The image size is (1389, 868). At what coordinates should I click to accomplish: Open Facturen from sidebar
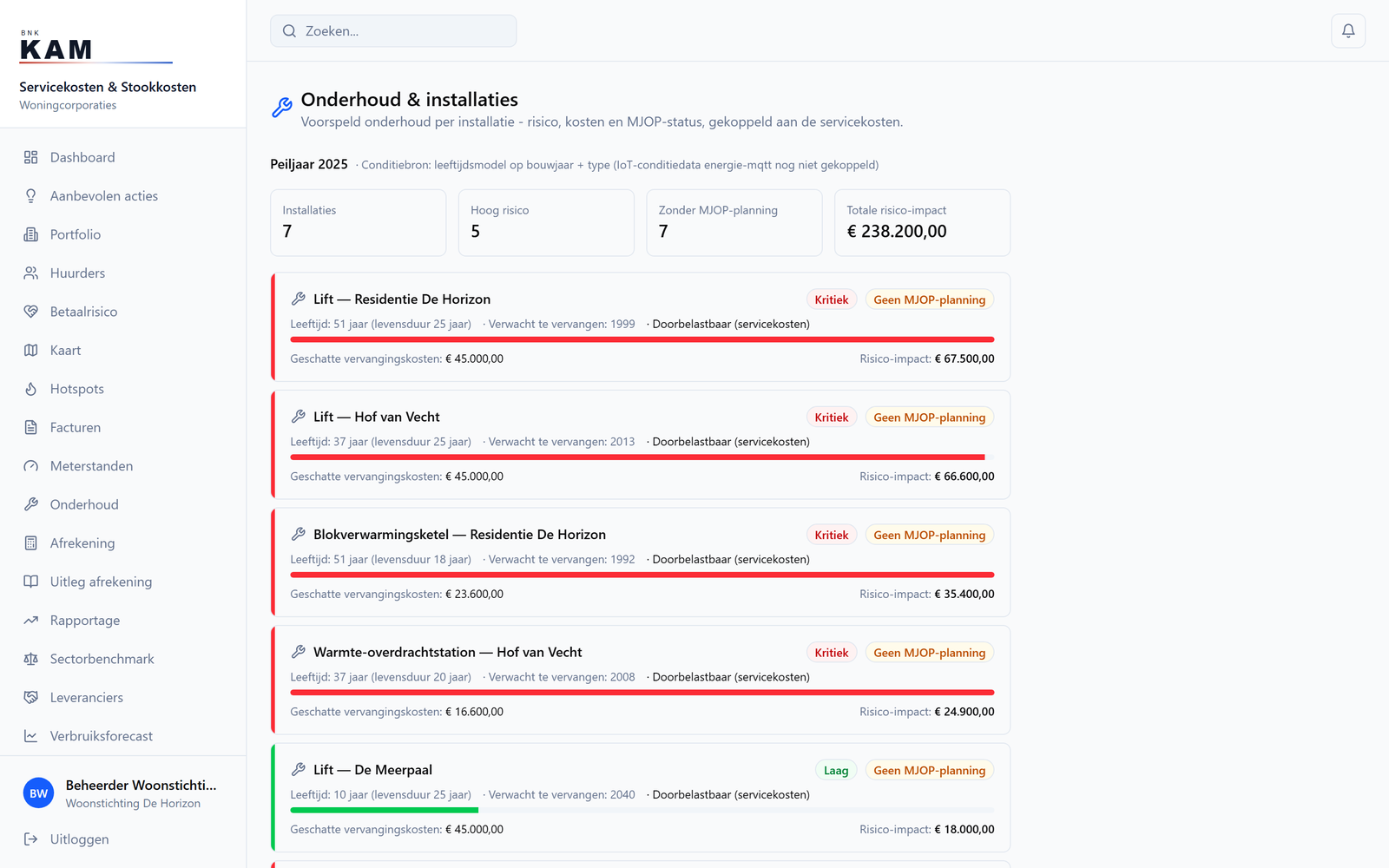(x=123, y=428)
